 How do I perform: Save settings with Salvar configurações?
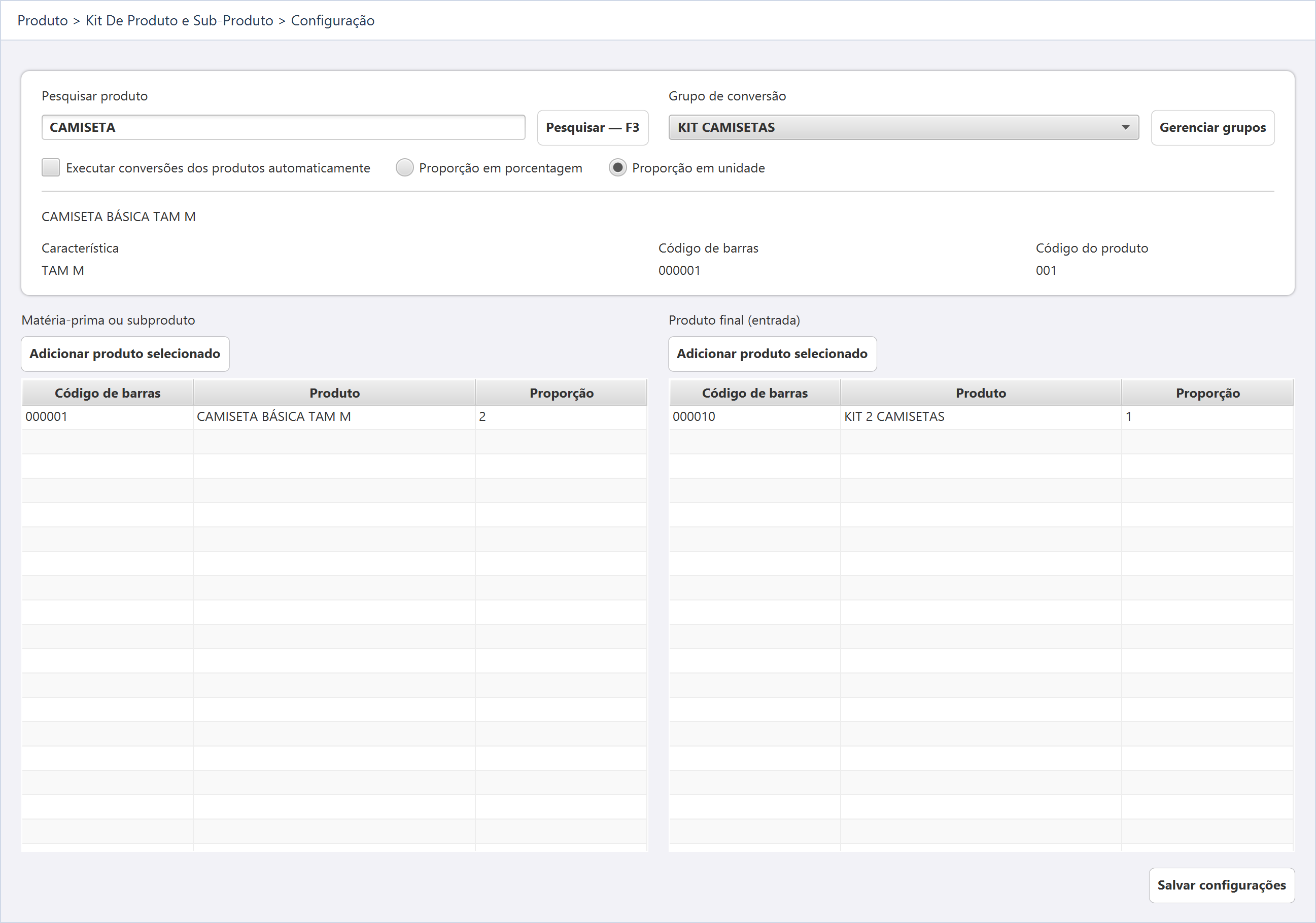(x=1222, y=885)
